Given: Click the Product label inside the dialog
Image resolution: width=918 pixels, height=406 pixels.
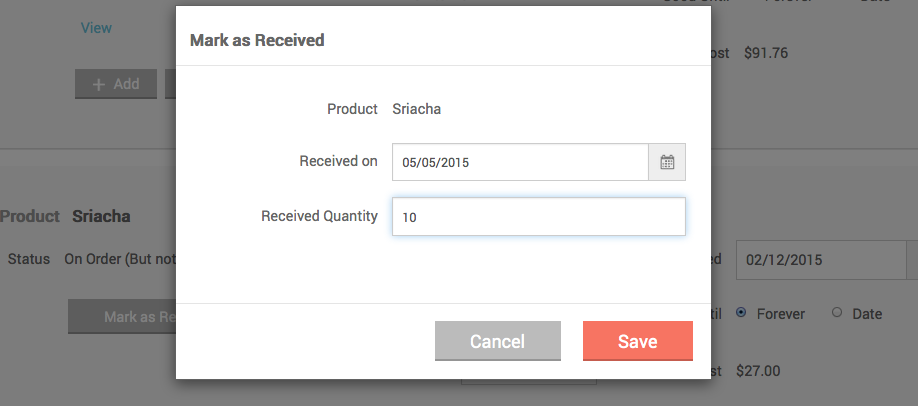Looking at the screenshot, I should (352, 109).
